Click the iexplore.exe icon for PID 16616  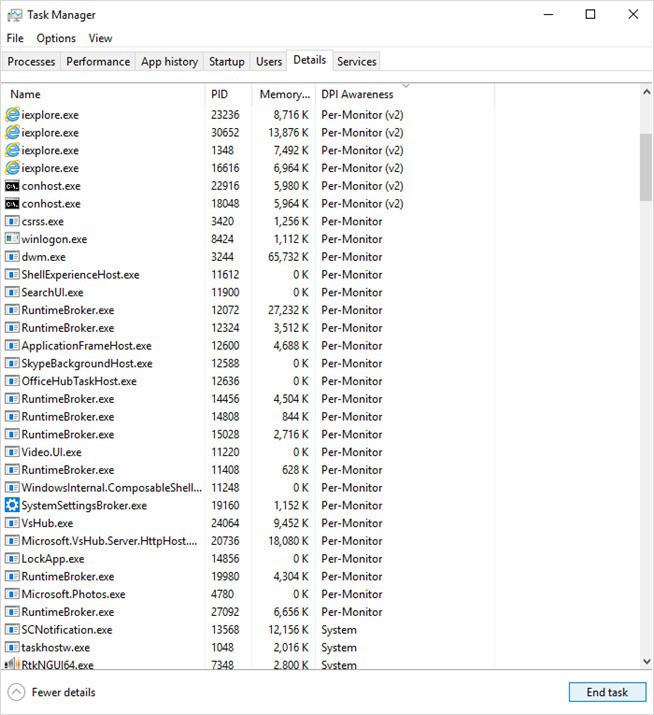pos(12,168)
